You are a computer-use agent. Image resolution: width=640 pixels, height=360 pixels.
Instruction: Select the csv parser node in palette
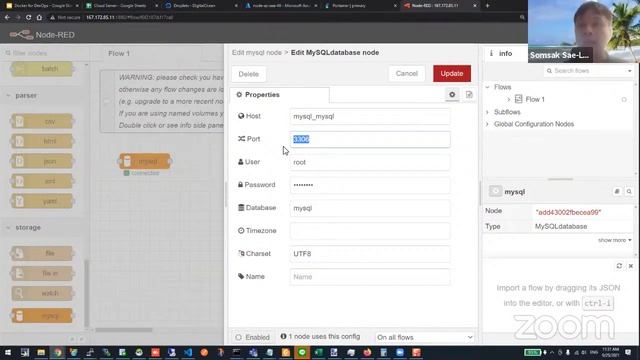(x=42, y=122)
